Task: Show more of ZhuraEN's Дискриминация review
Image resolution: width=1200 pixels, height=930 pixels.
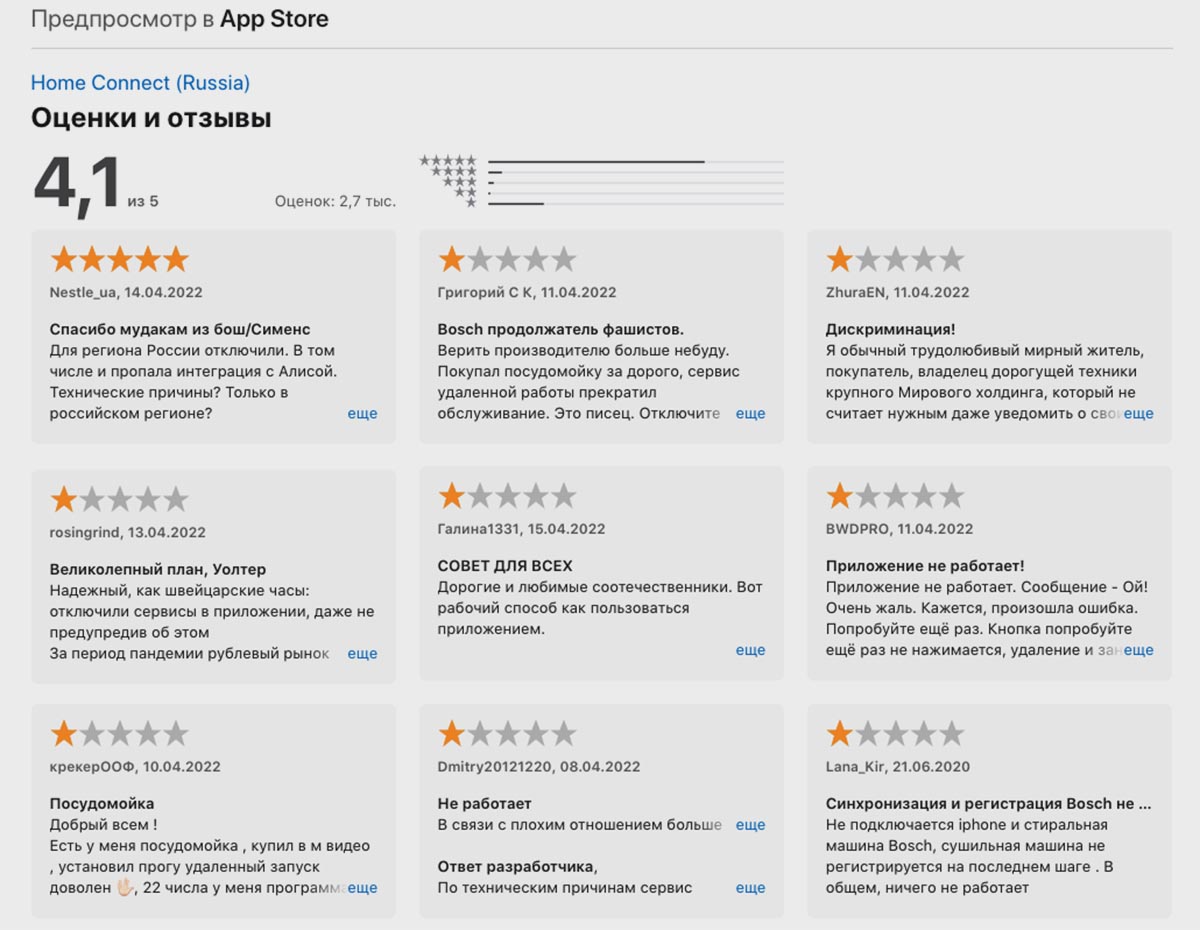Action: [x=1138, y=413]
